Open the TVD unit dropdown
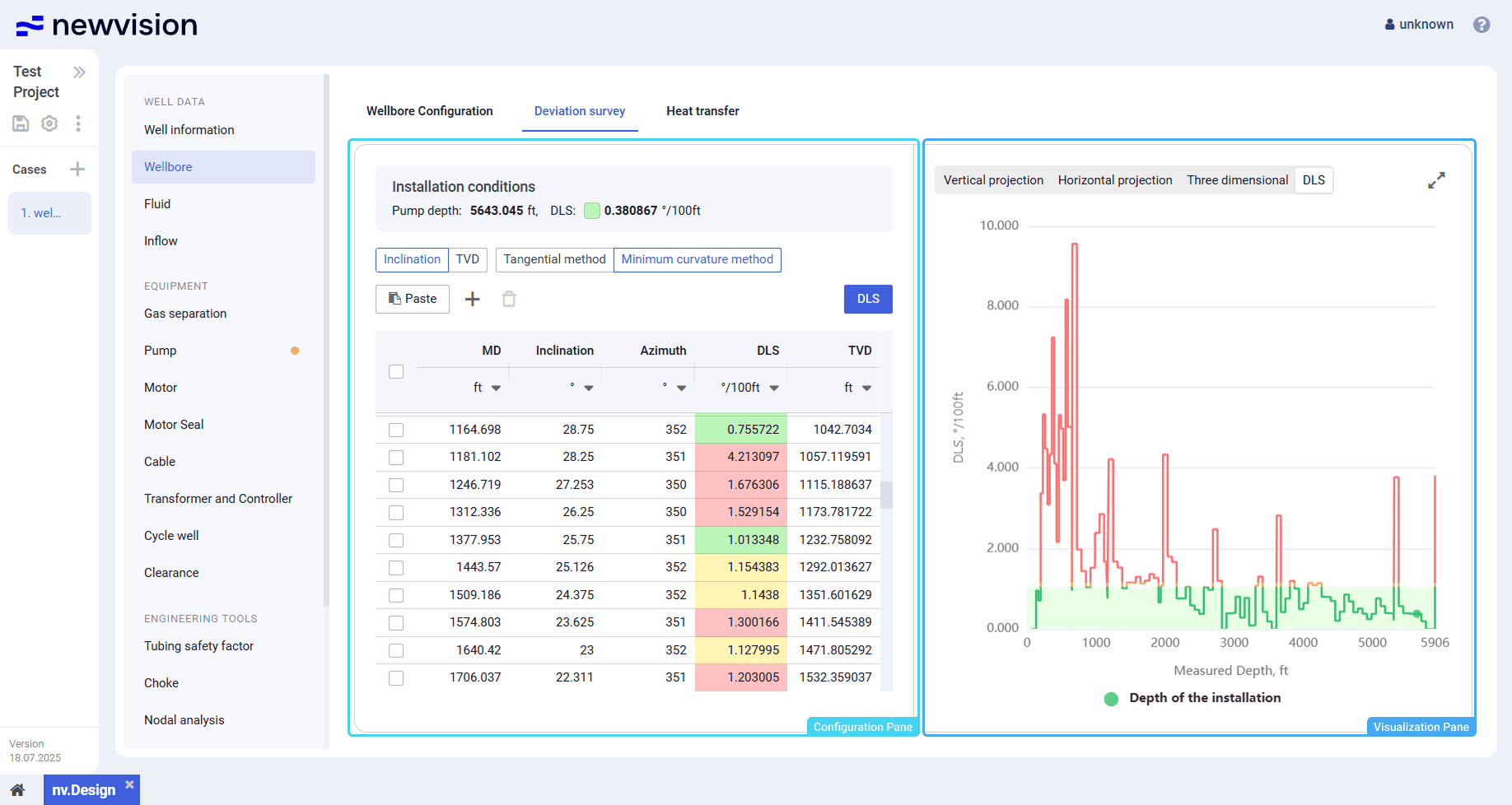The height and width of the screenshot is (805, 1512). pyautogui.click(x=866, y=388)
